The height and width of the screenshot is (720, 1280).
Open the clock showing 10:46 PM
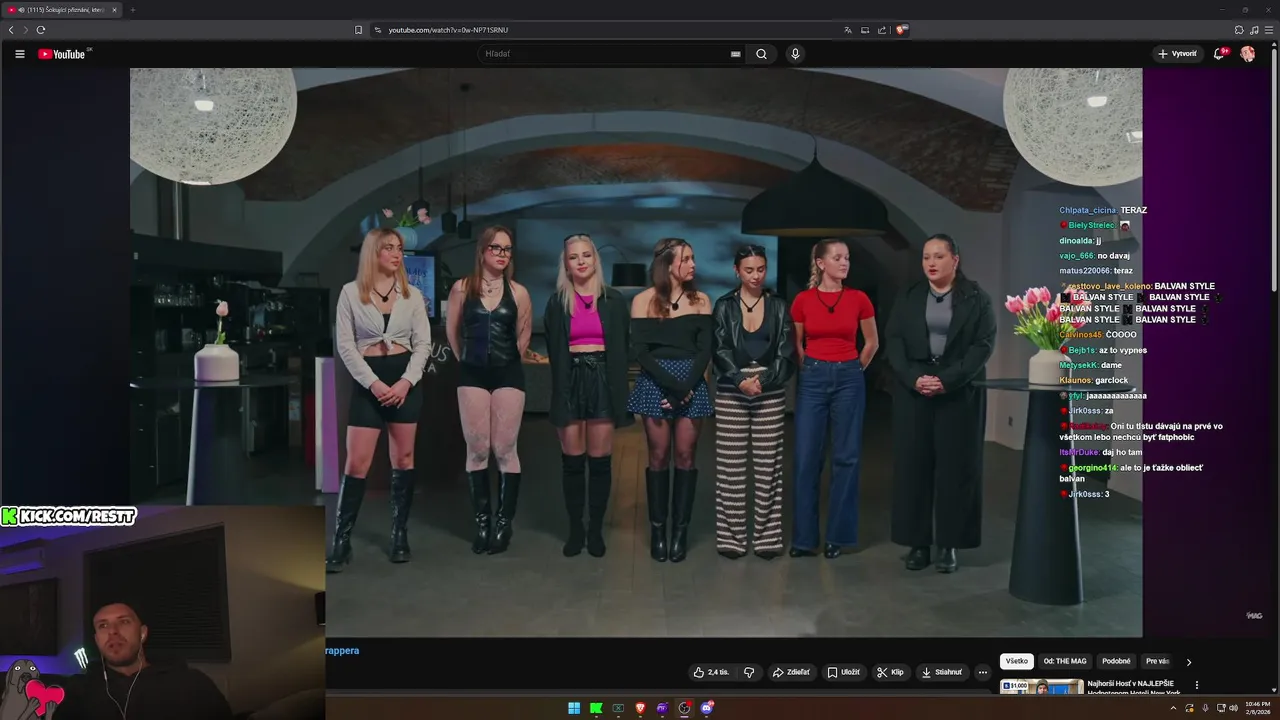pyautogui.click(x=1258, y=708)
